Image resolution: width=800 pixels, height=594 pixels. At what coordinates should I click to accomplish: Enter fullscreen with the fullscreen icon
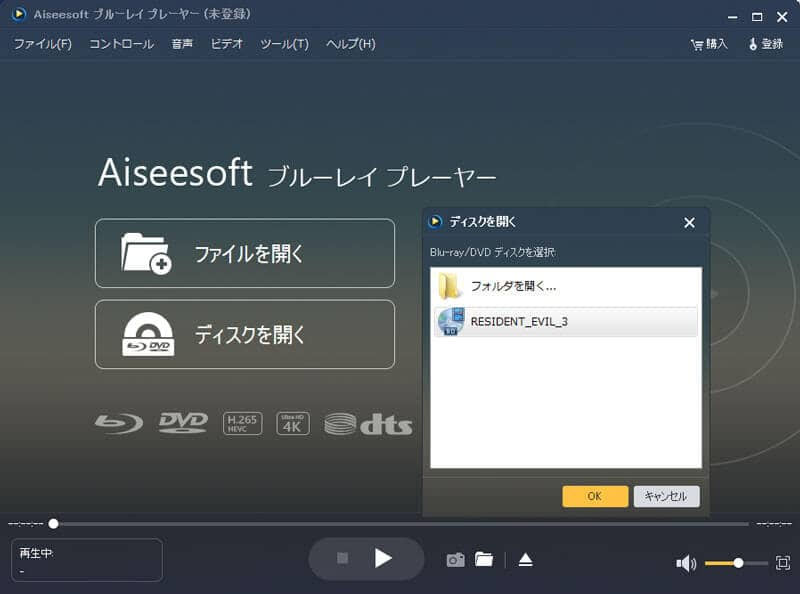pyautogui.click(x=784, y=563)
